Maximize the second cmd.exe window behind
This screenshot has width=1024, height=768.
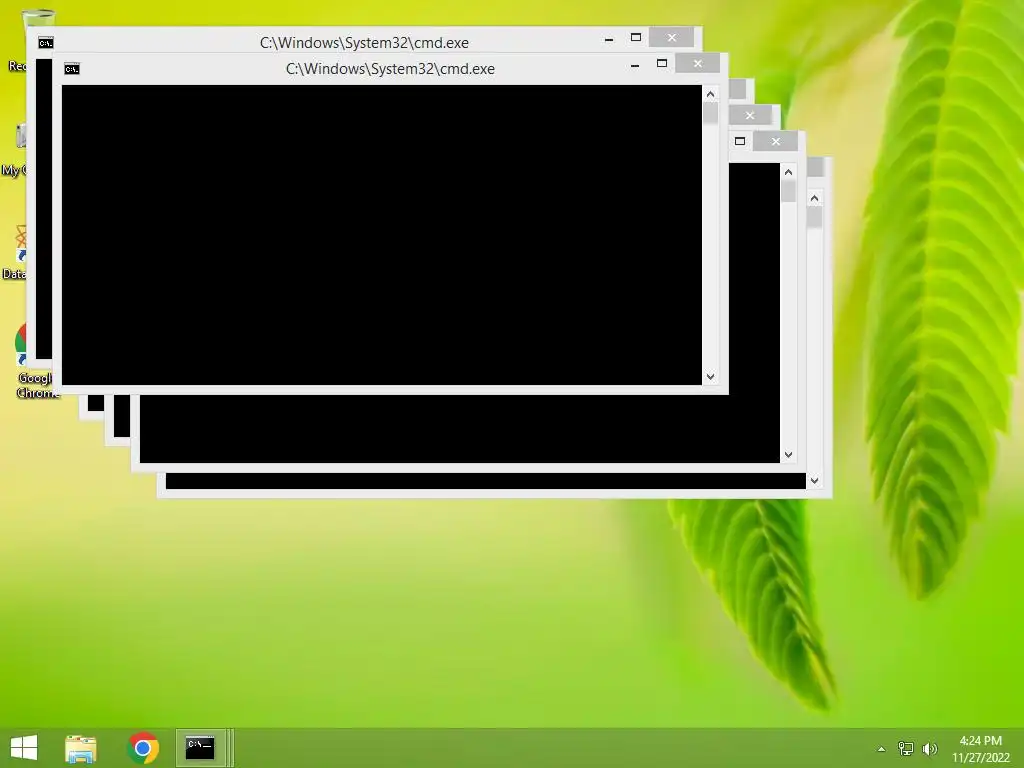(x=635, y=37)
